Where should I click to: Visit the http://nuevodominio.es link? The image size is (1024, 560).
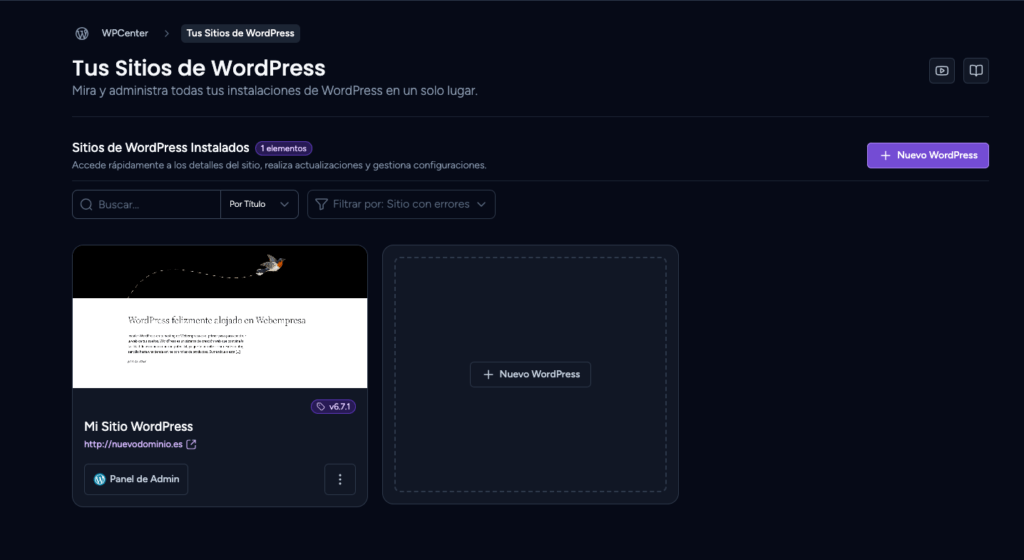(x=133, y=444)
